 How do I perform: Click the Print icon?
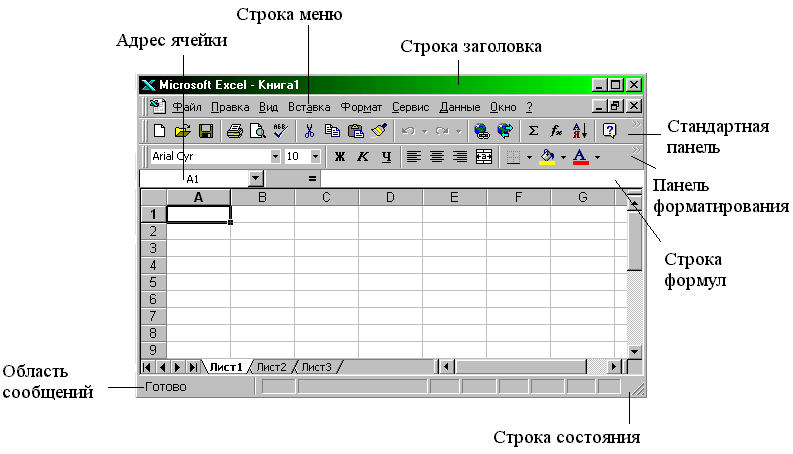pos(234,131)
